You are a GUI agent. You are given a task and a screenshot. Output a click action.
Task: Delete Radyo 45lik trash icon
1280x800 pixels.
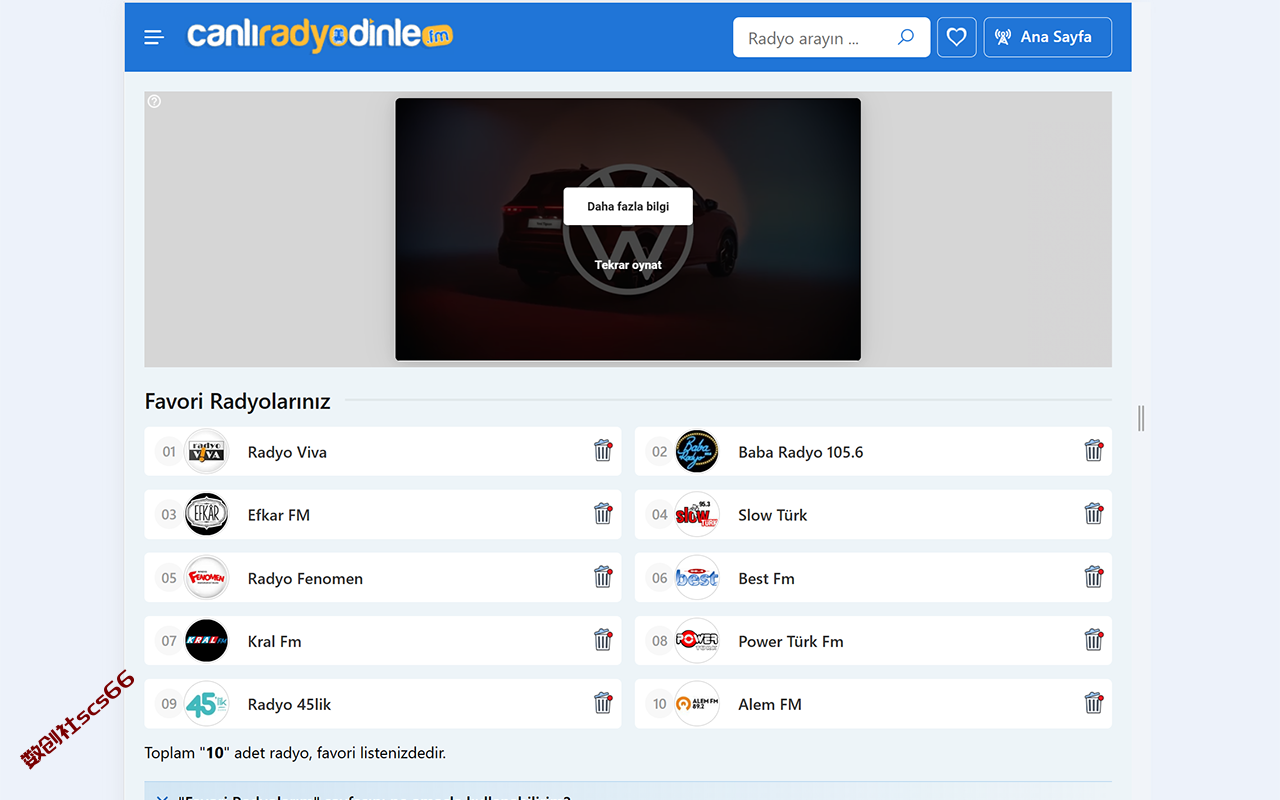pyautogui.click(x=603, y=703)
